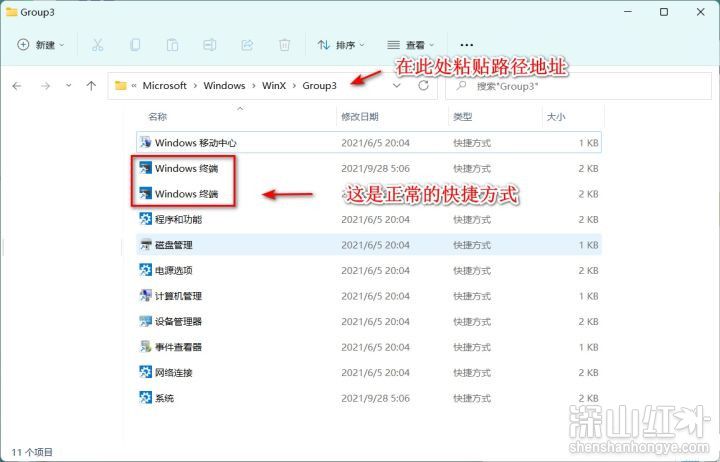Click the Refresh button
The width and height of the screenshot is (720, 462).
[423, 85]
